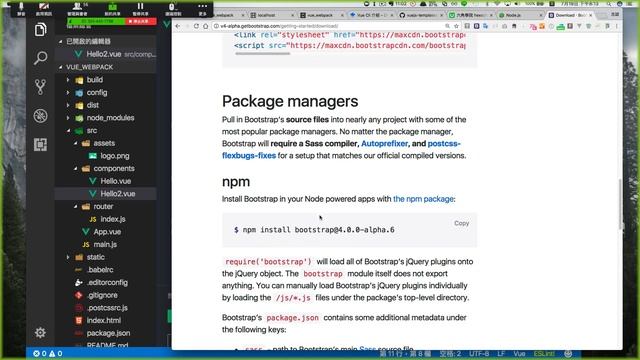The width and height of the screenshot is (640, 360).
Task: Go back in the Chrome browser
Action: click(x=178, y=26)
